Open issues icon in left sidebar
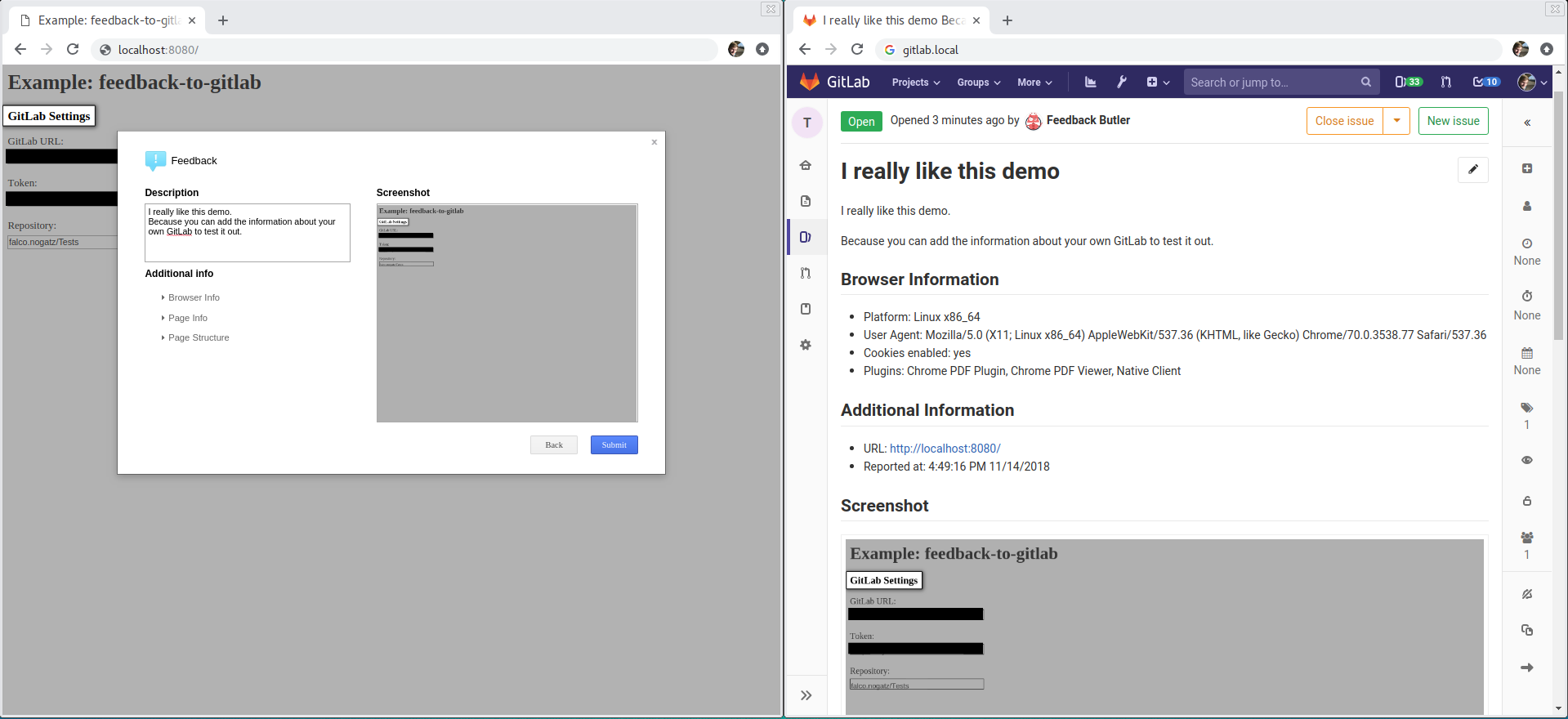 tap(806, 237)
